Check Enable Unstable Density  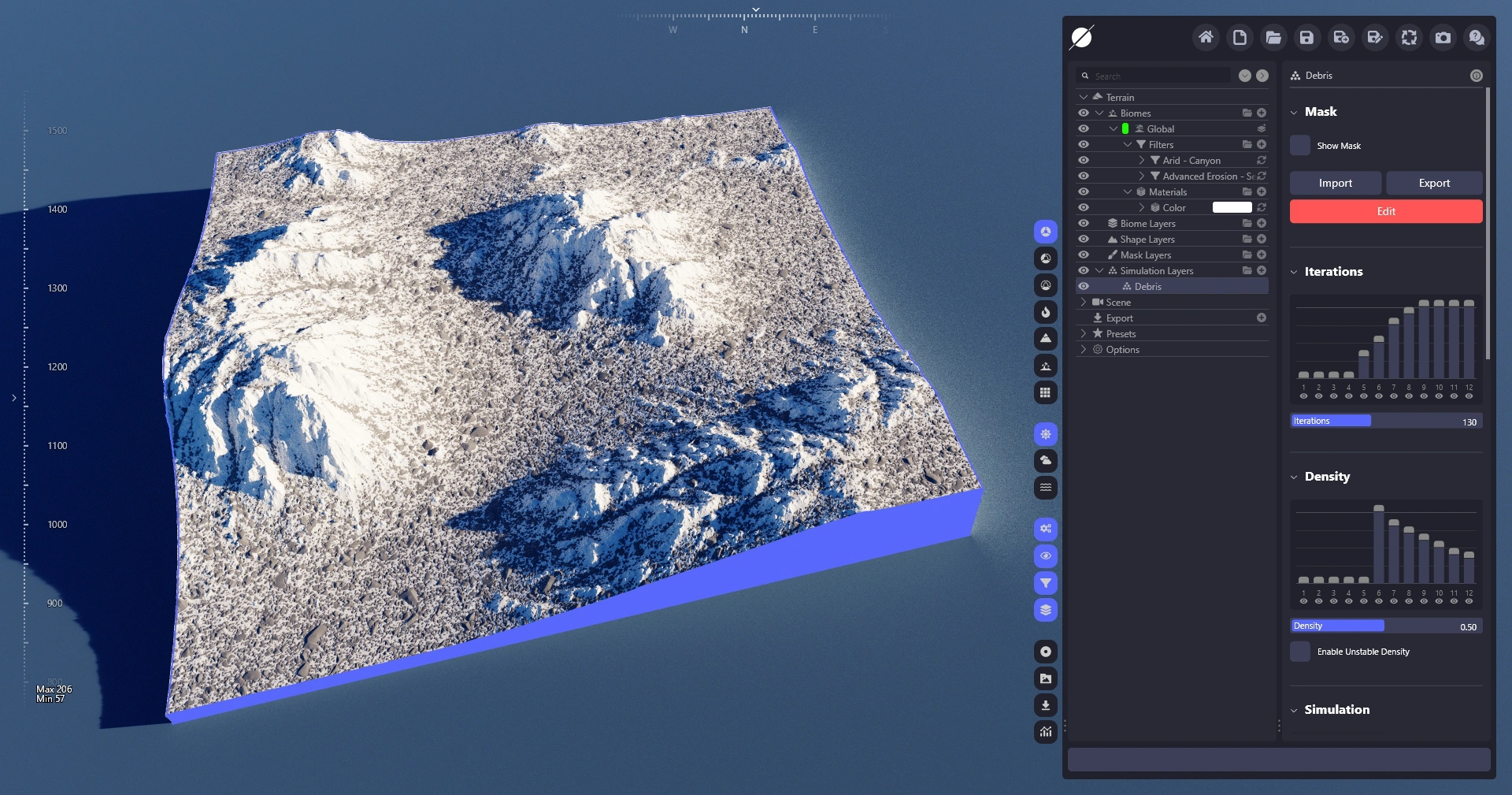[1300, 652]
